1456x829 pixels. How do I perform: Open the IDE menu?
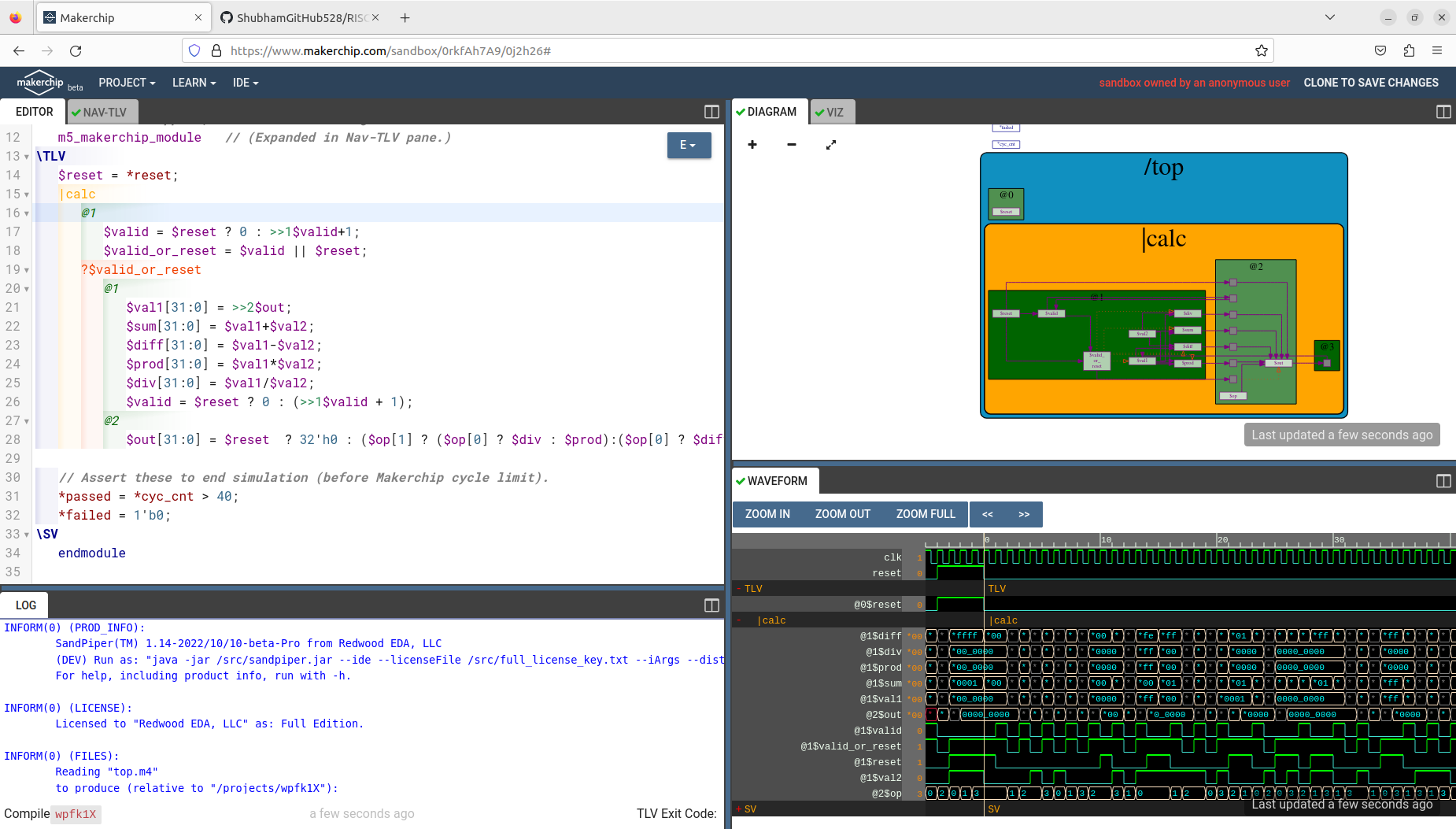[245, 82]
